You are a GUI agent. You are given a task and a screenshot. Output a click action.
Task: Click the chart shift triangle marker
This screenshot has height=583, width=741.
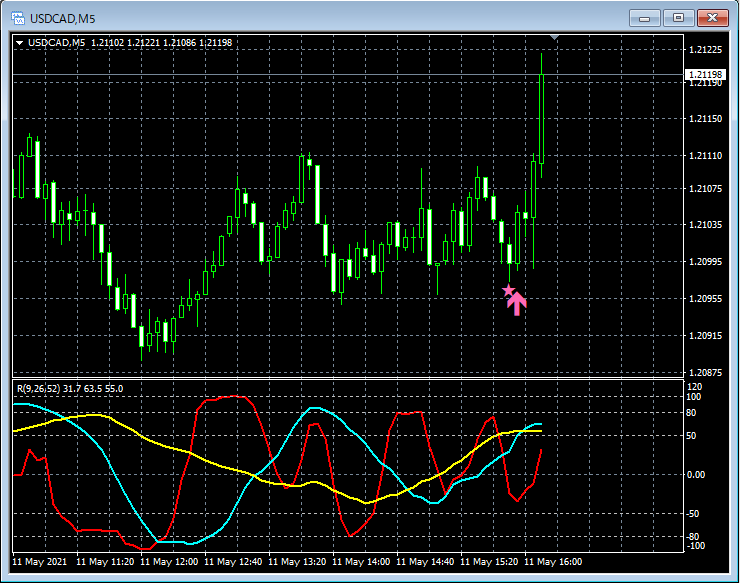[554, 37]
